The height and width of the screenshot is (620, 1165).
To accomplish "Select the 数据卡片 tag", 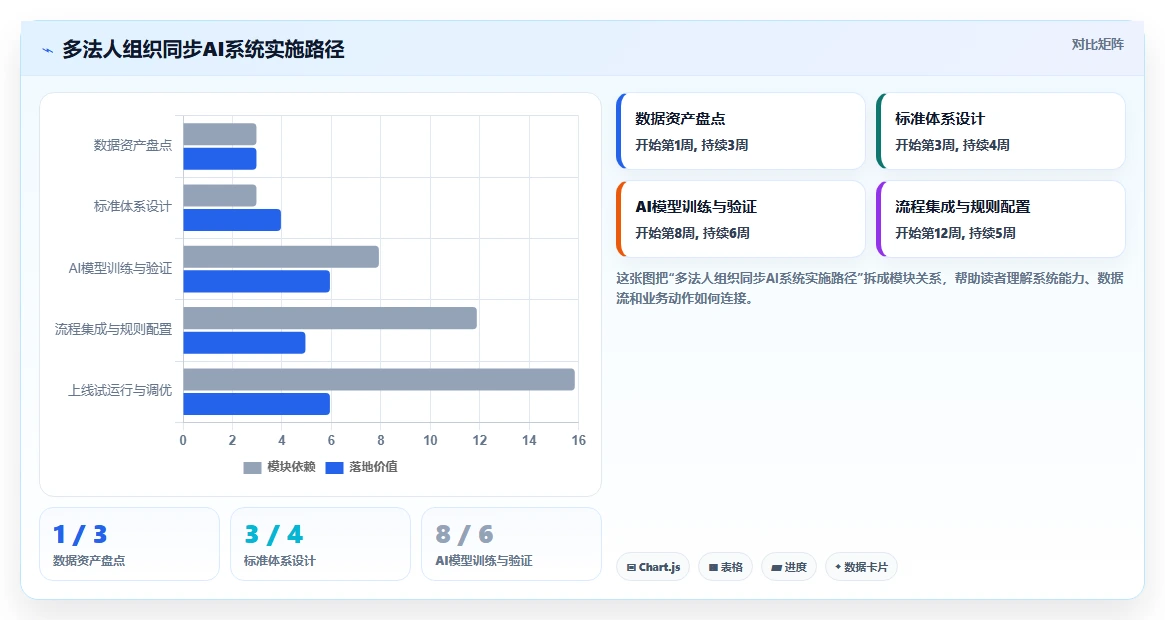I will point(861,567).
